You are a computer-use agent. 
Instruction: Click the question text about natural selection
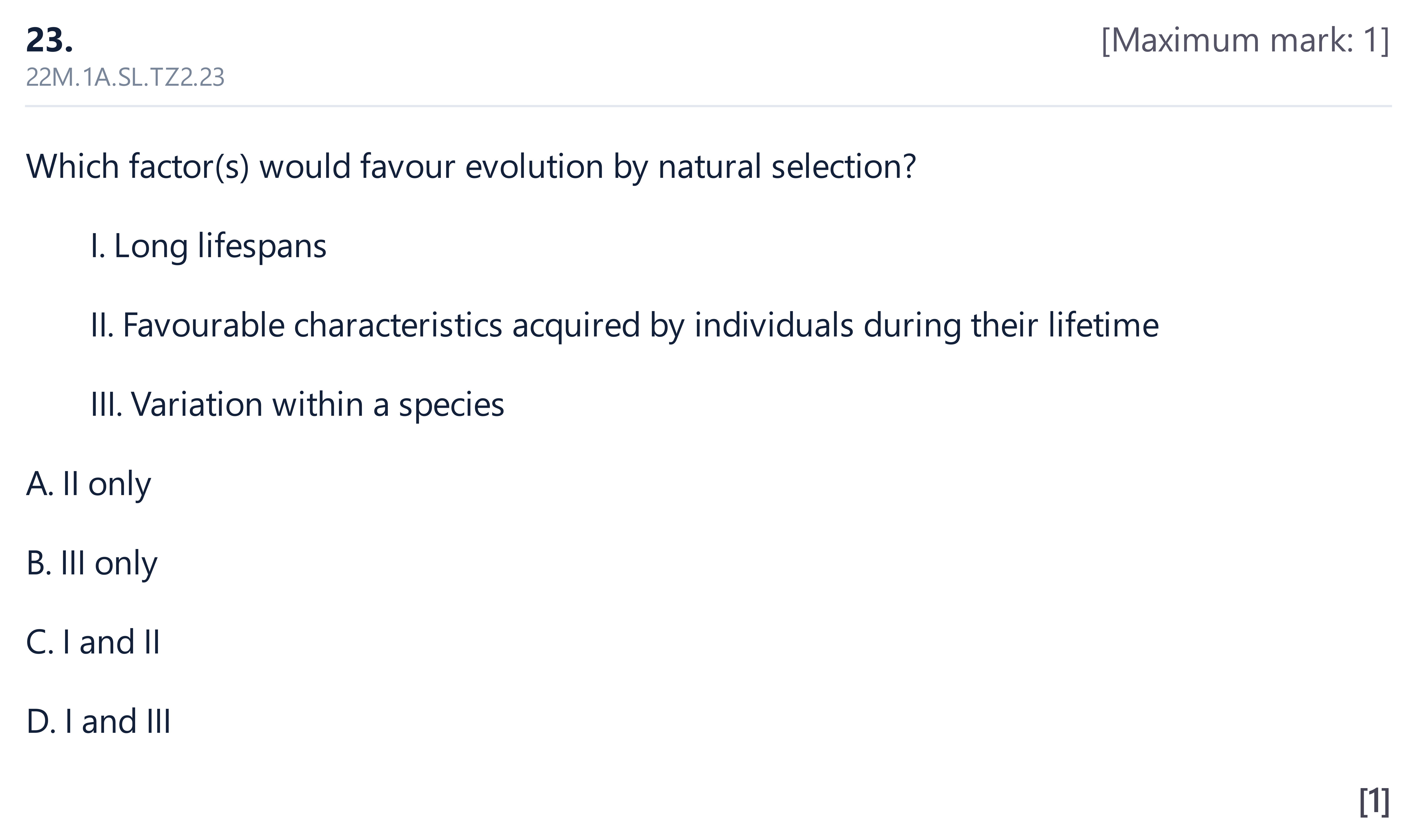click(x=471, y=168)
